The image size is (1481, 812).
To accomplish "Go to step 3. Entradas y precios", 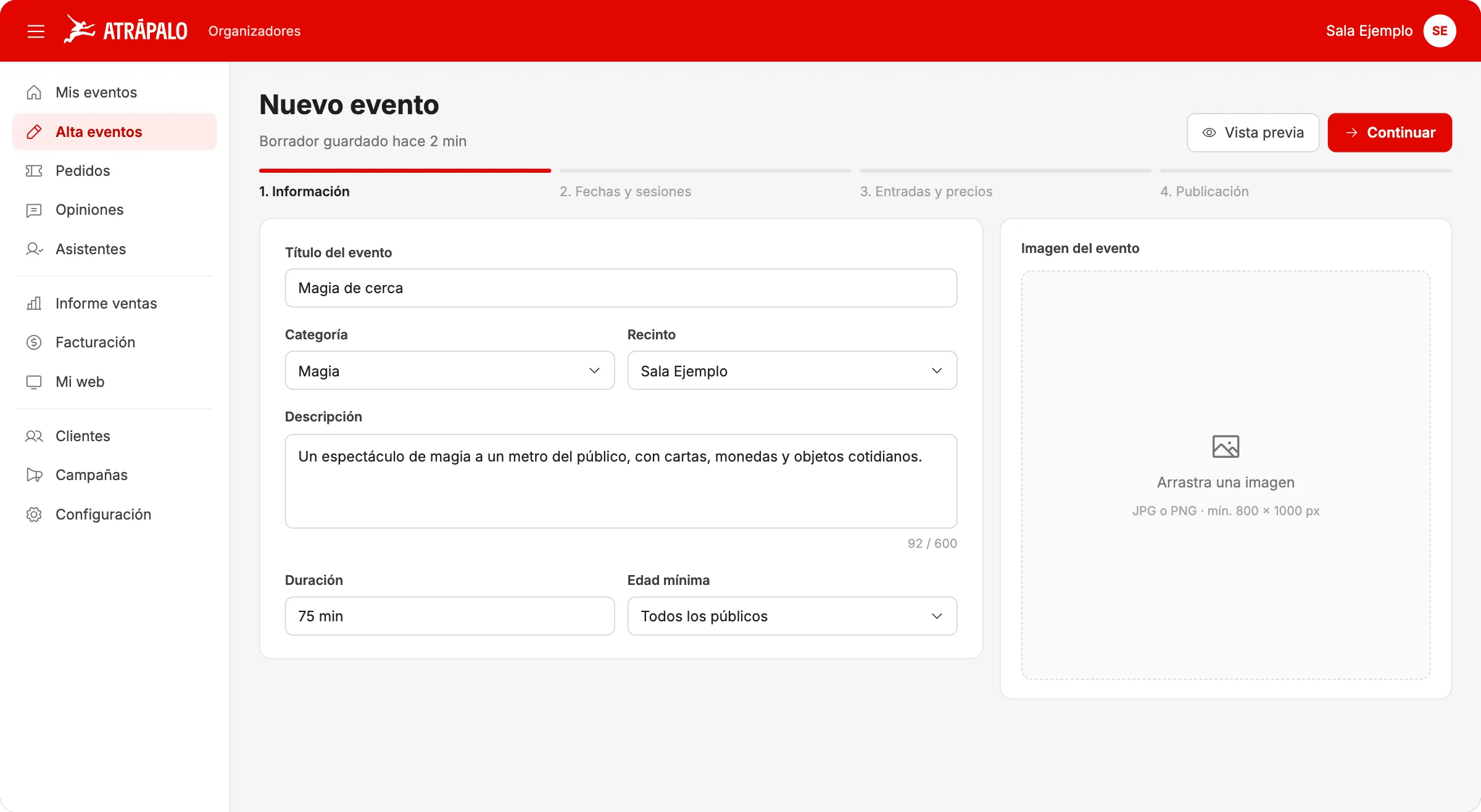I will [926, 191].
